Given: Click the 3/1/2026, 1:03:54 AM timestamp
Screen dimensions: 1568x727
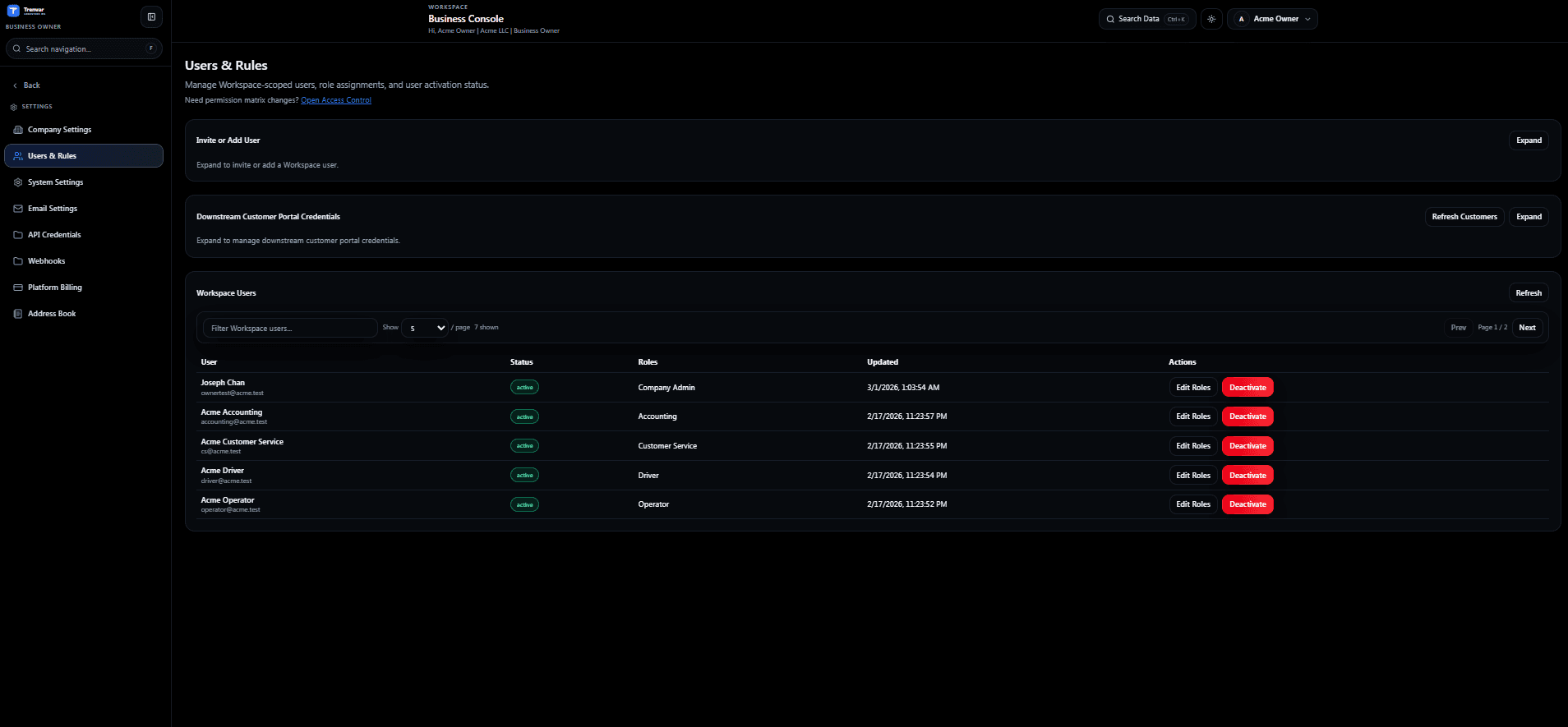Looking at the screenshot, I should (903, 388).
